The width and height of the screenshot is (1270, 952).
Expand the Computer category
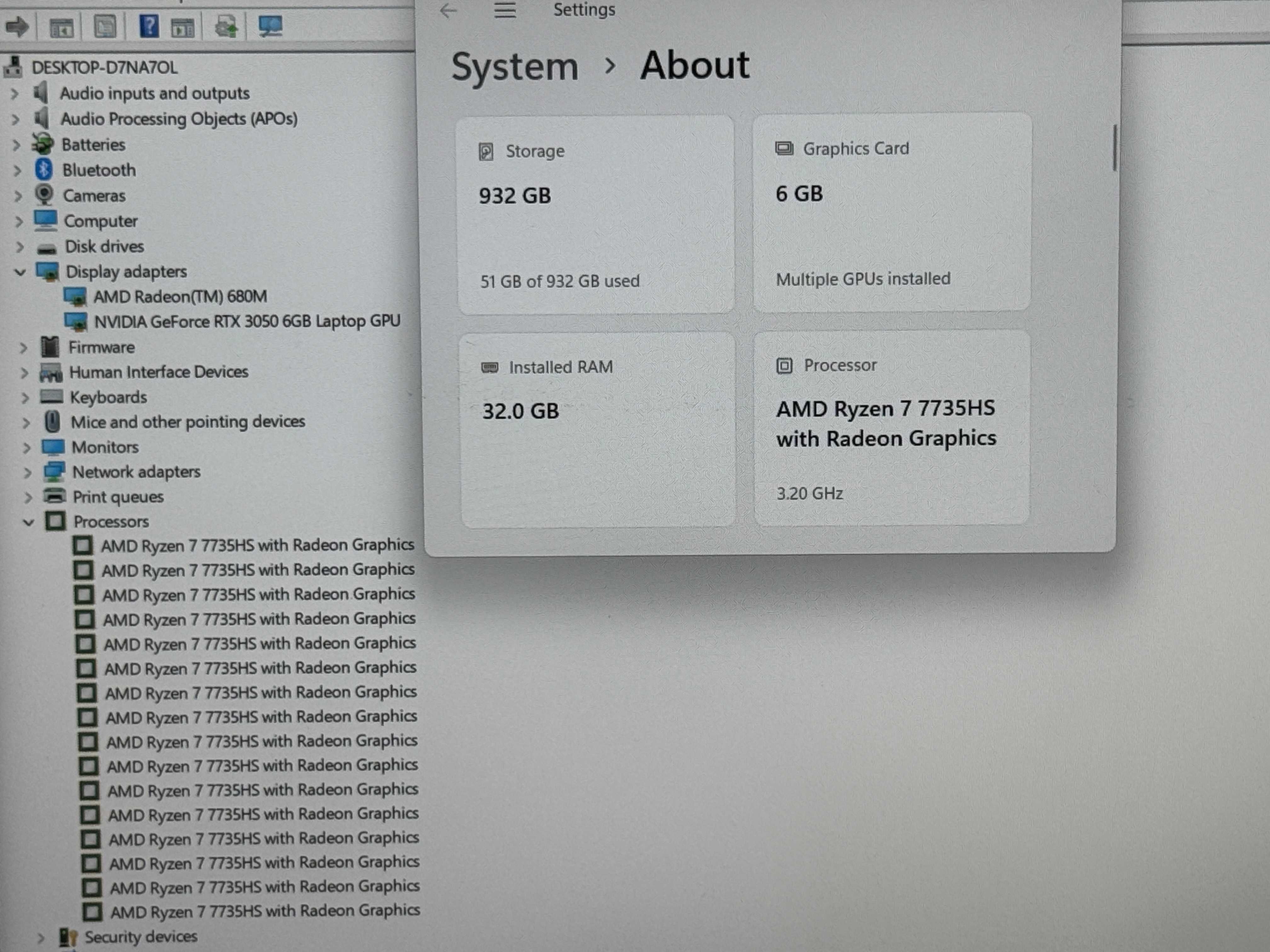coord(19,222)
